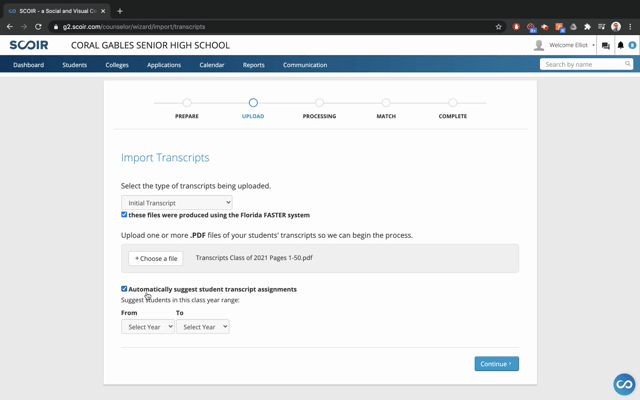Screen dimensions: 640x400
Task: Open the Initial Transcript type dropdown
Action: (x=177, y=202)
